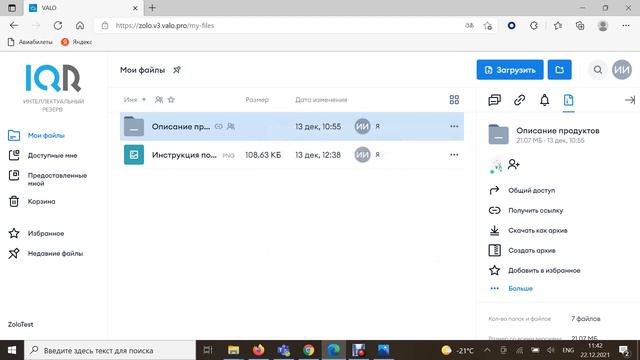This screenshot has width=640, height=360.
Task: Select the Инструкция по... file row
Action: [292, 155]
